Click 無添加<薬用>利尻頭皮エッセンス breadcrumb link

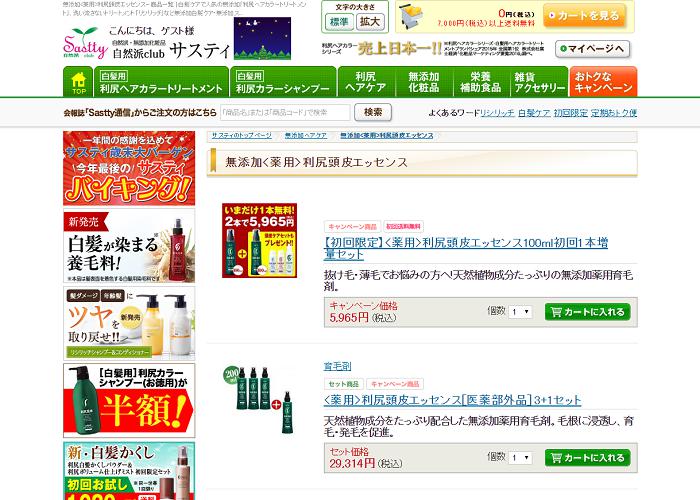(x=387, y=135)
